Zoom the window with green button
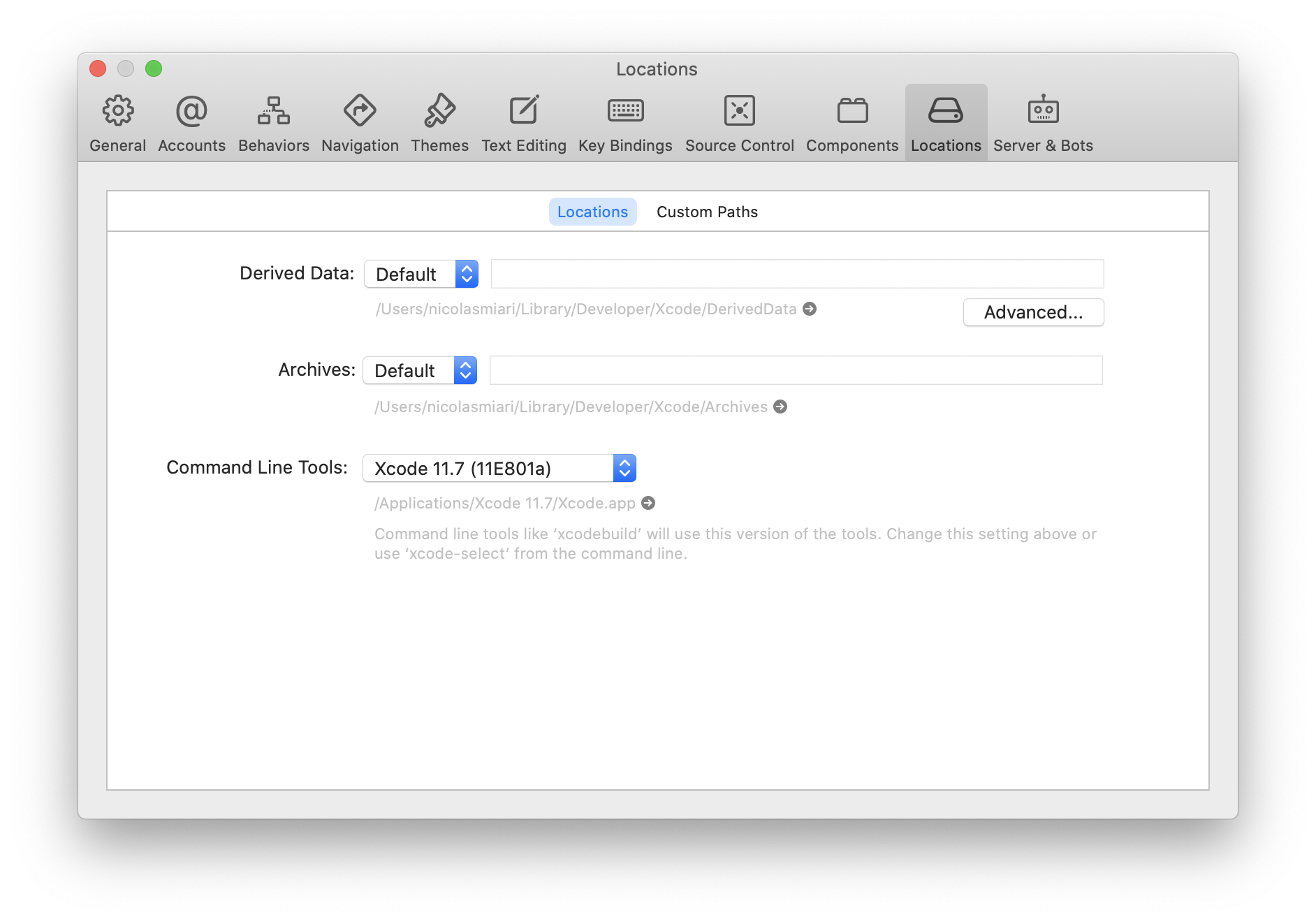Screen dimensions: 1316x922 coord(154,68)
